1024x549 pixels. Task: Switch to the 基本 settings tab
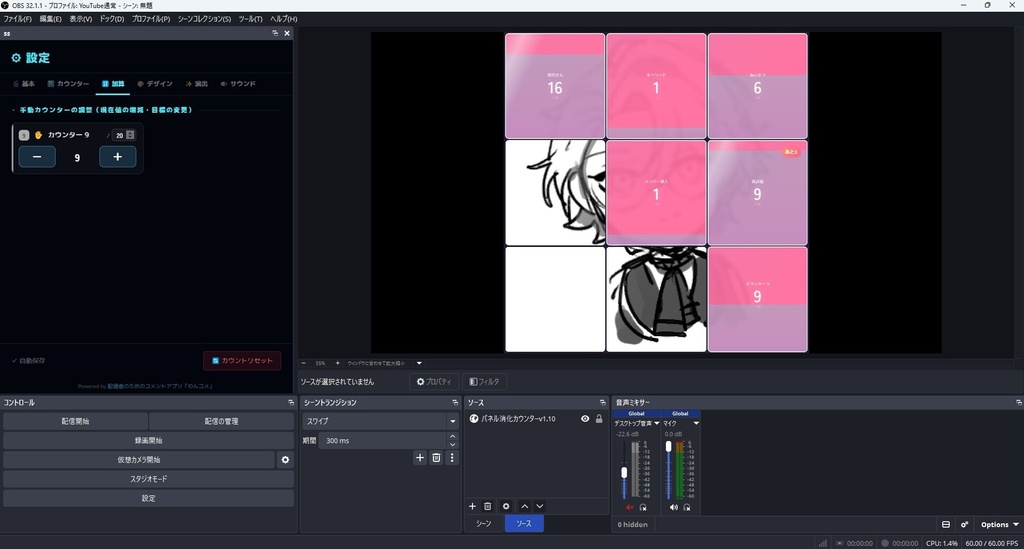24,84
